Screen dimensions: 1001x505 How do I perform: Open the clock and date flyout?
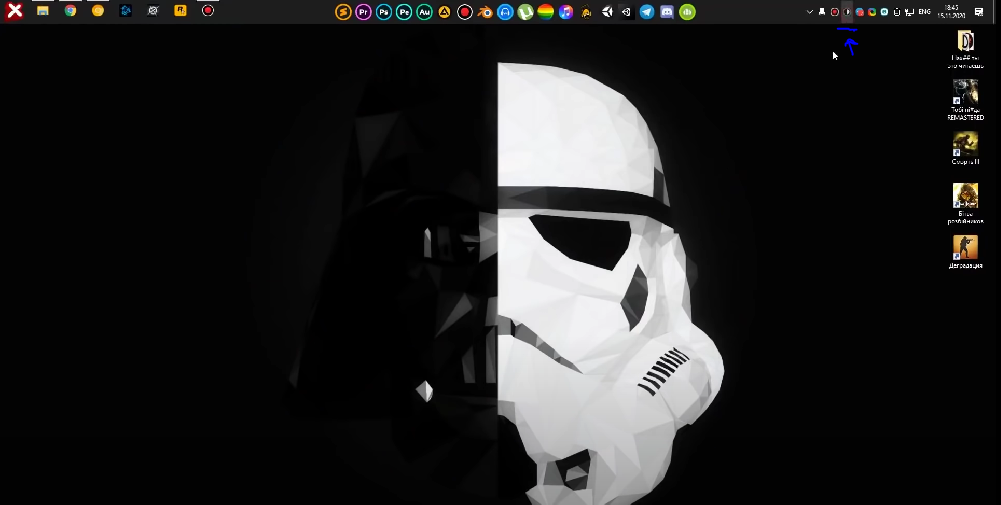[951, 12]
